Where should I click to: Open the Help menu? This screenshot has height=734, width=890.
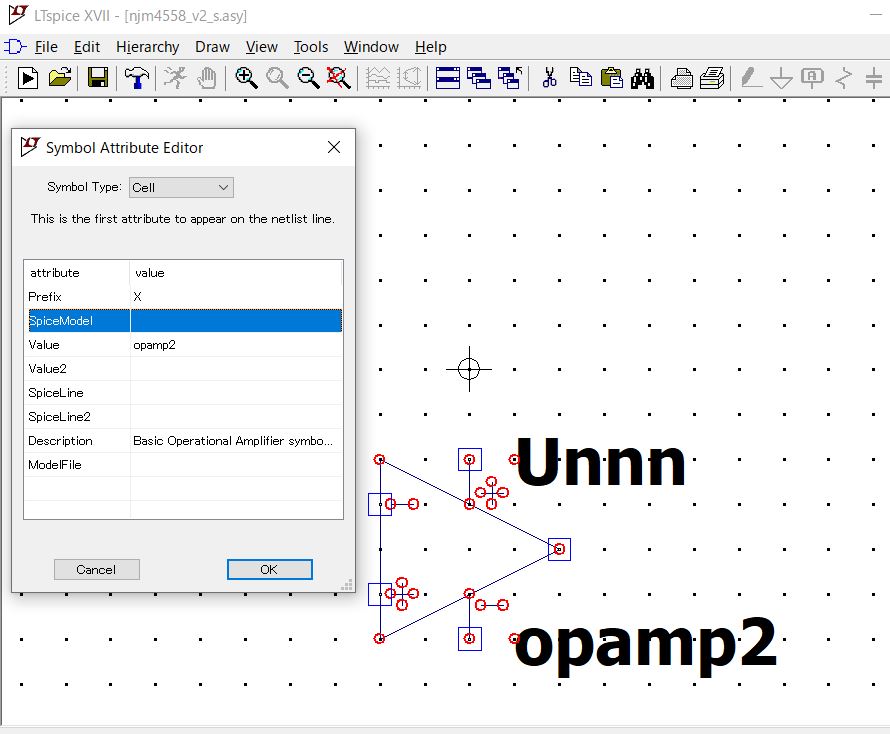coord(430,47)
